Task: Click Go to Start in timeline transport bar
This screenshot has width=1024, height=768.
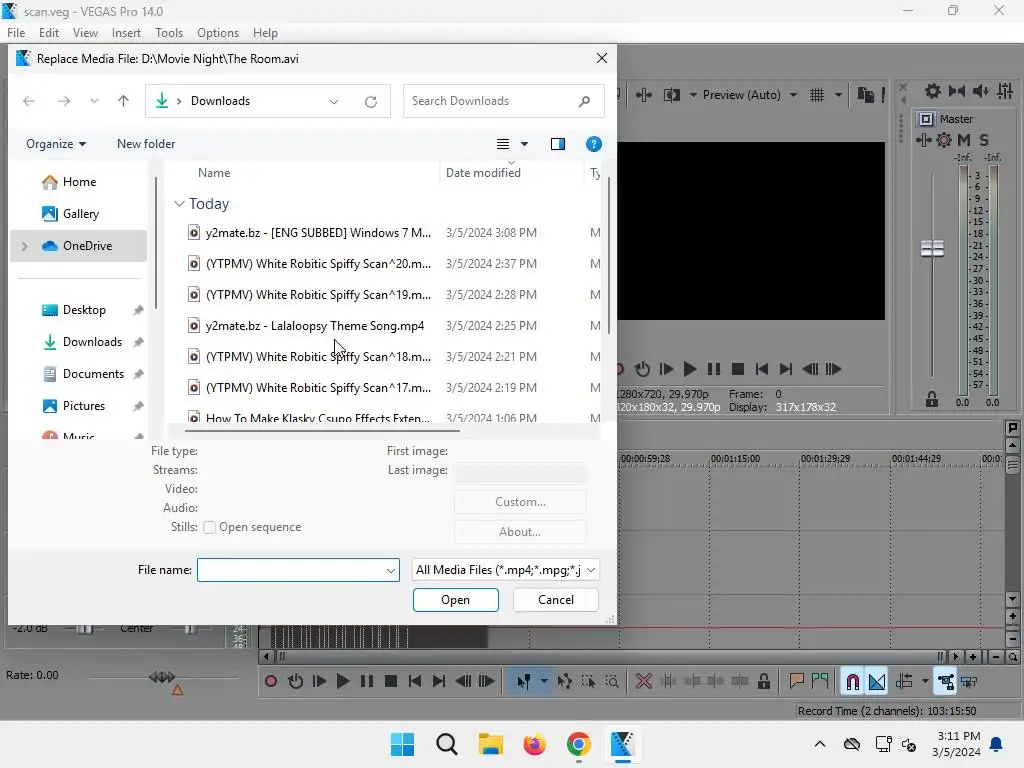Action: tap(415, 681)
